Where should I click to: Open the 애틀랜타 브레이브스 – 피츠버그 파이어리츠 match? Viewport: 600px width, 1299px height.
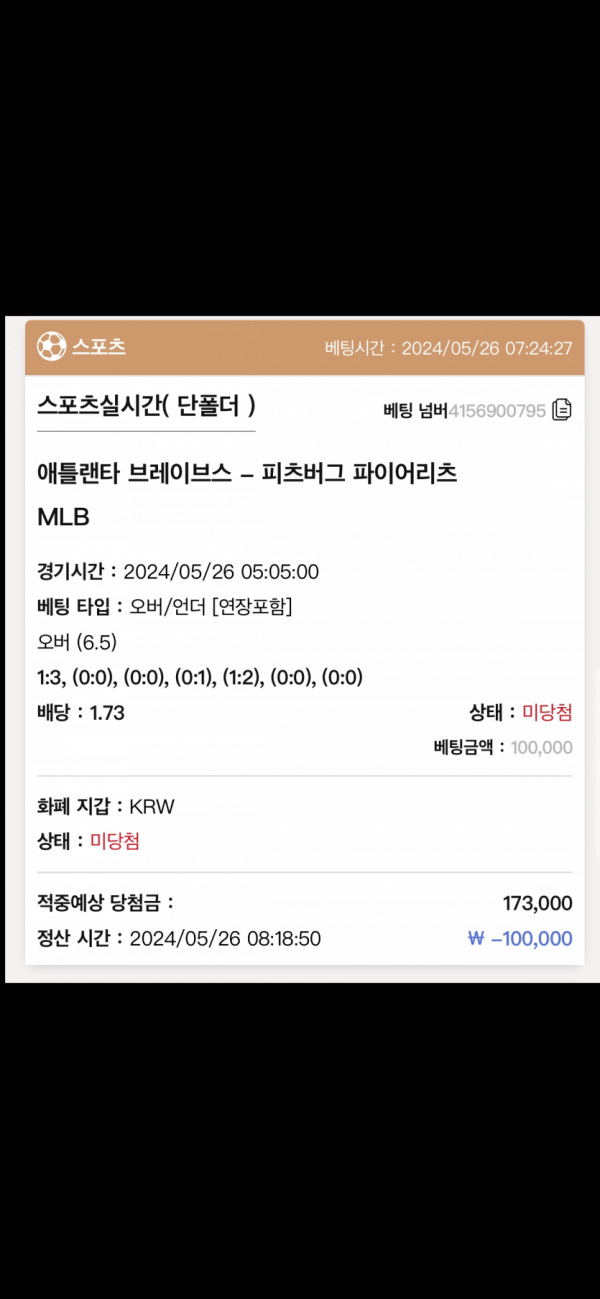click(246, 474)
